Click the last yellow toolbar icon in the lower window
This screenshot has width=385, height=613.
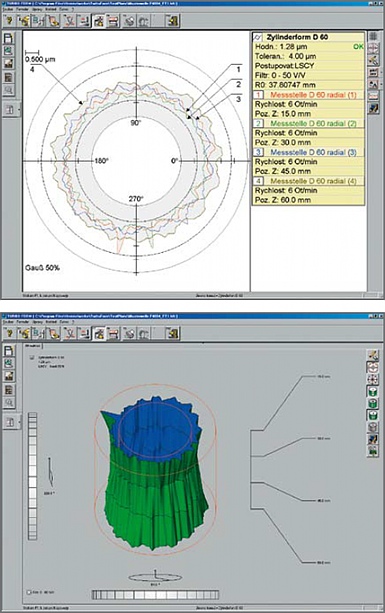(172, 333)
